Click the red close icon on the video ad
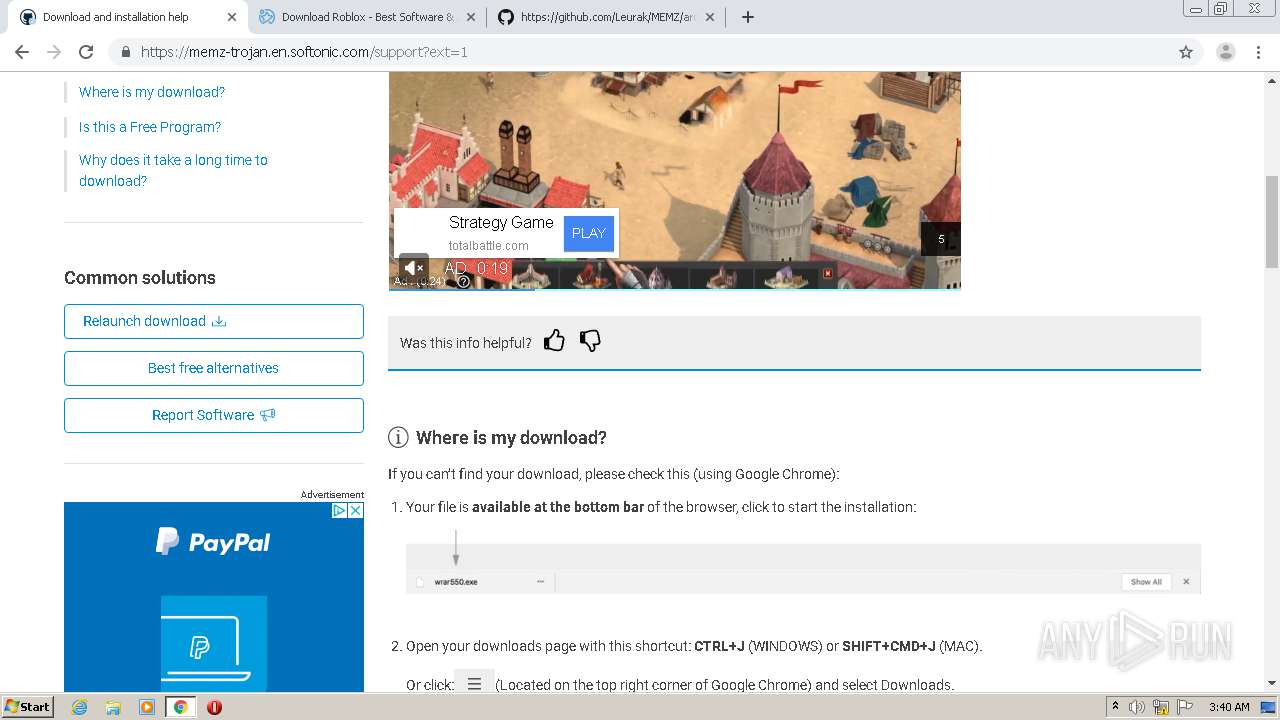 [828, 273]
